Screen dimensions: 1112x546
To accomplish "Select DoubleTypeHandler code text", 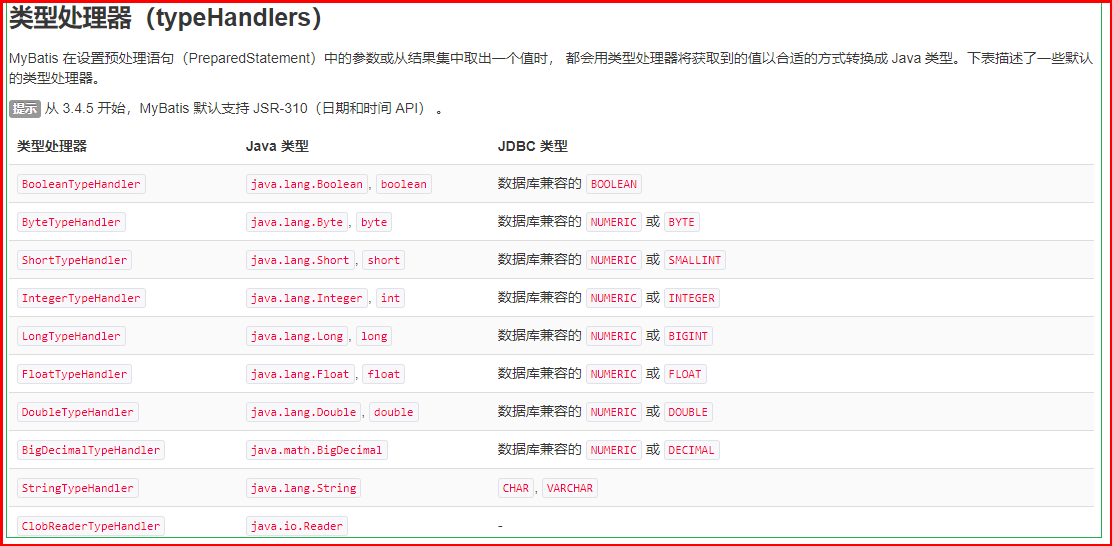I will pyautogui.click(x=78, y=412).
